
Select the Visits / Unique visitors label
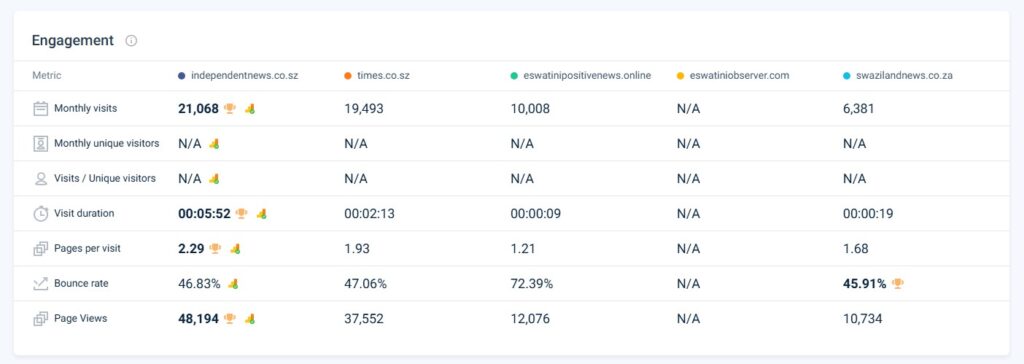[x=105, y=178]
